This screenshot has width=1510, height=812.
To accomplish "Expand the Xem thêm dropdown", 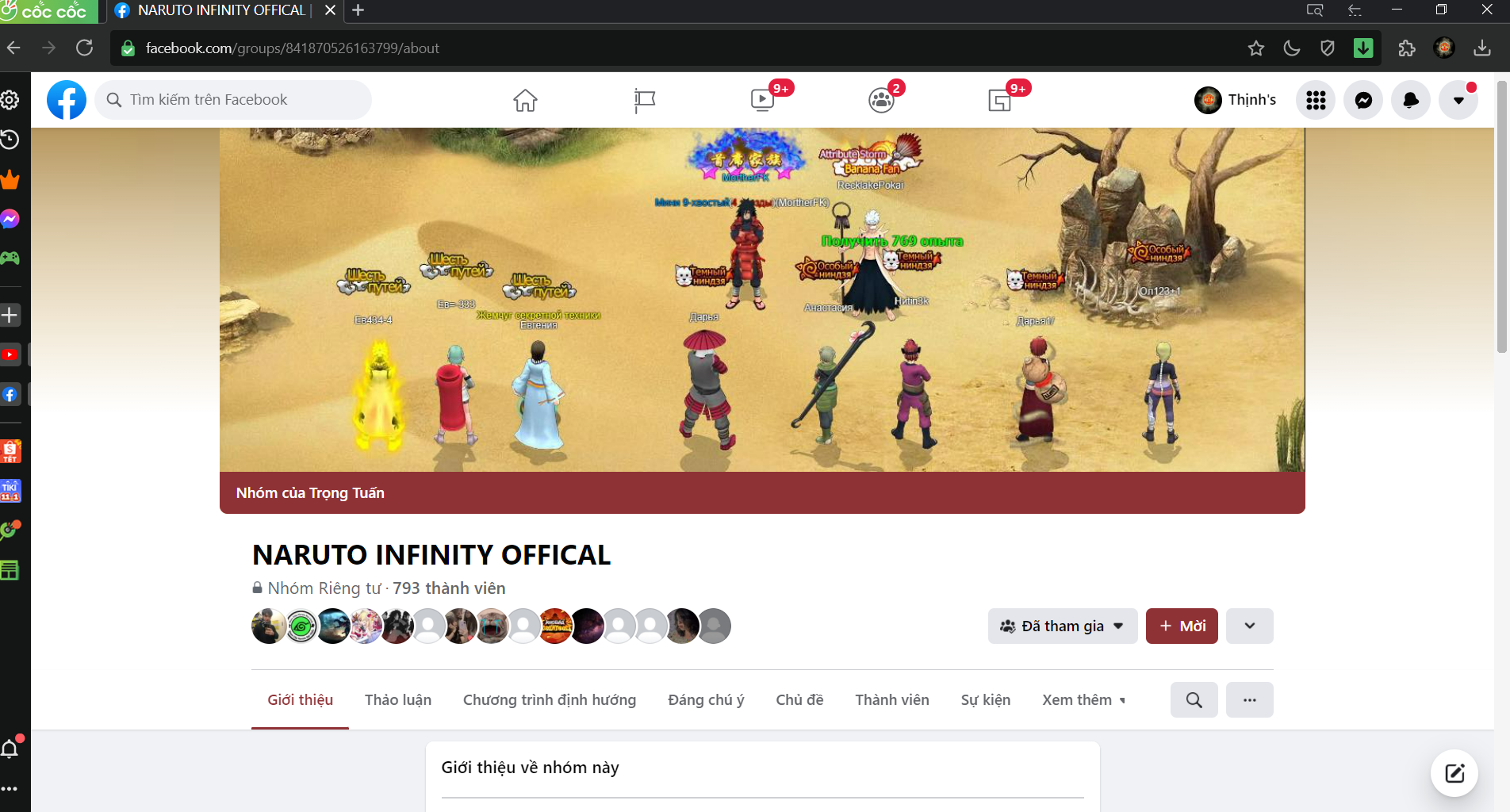I will coord(1083,700).
